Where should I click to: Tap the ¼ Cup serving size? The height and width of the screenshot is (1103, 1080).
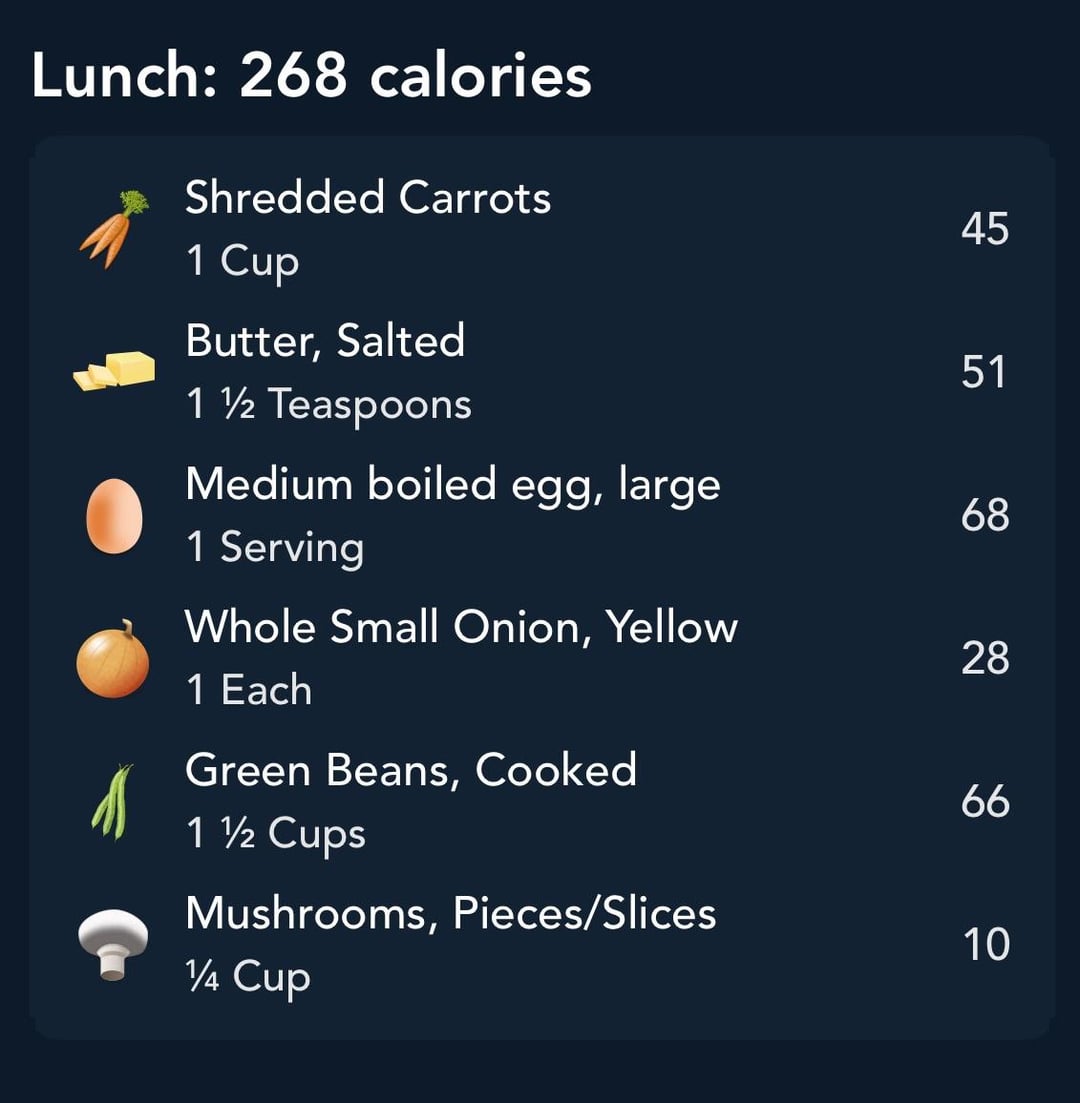click(248, 977)
